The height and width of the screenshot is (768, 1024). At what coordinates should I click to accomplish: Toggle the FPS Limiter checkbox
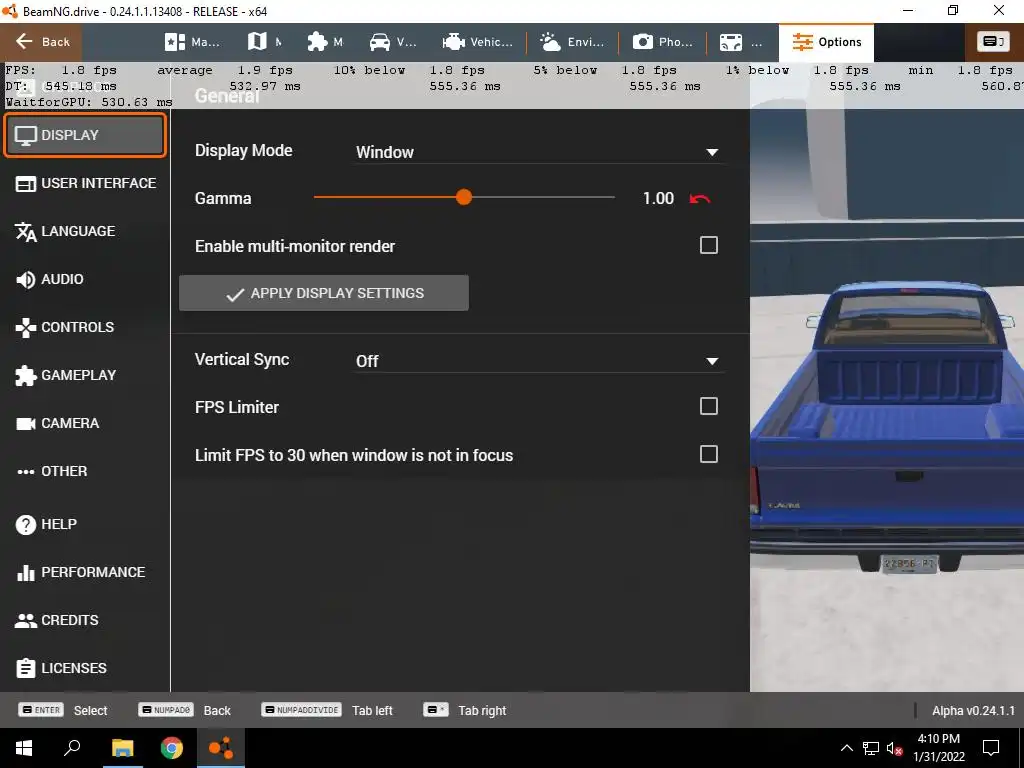(x=709, y=406)
